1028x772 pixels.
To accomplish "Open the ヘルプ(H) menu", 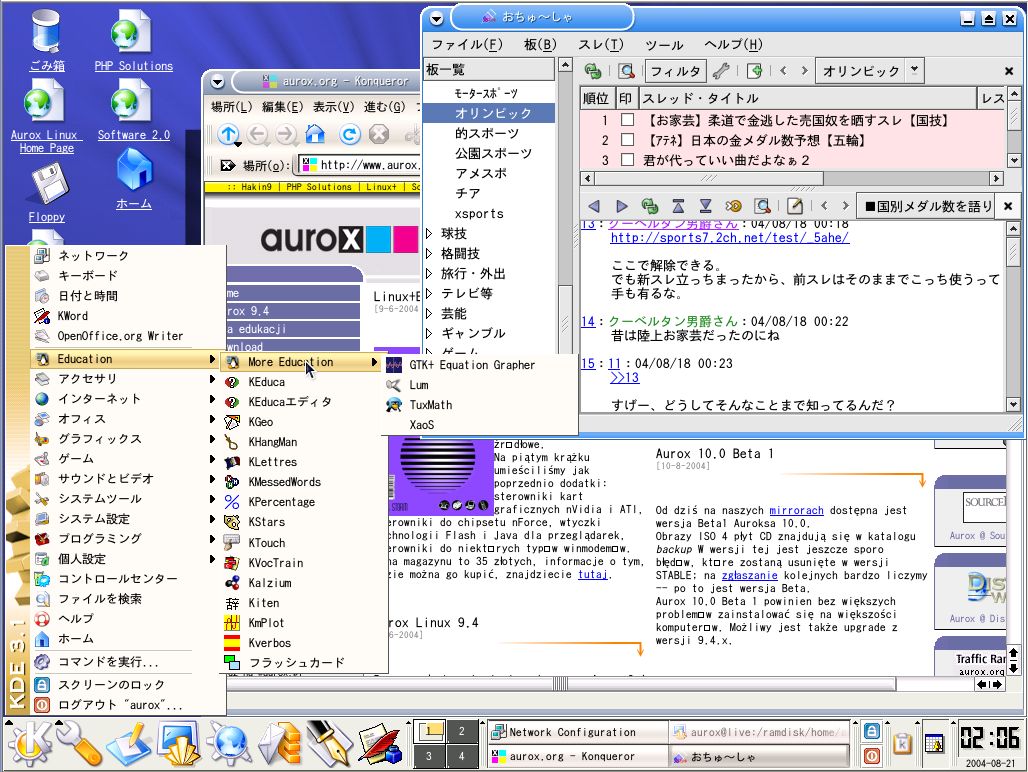I will point(733,45).
